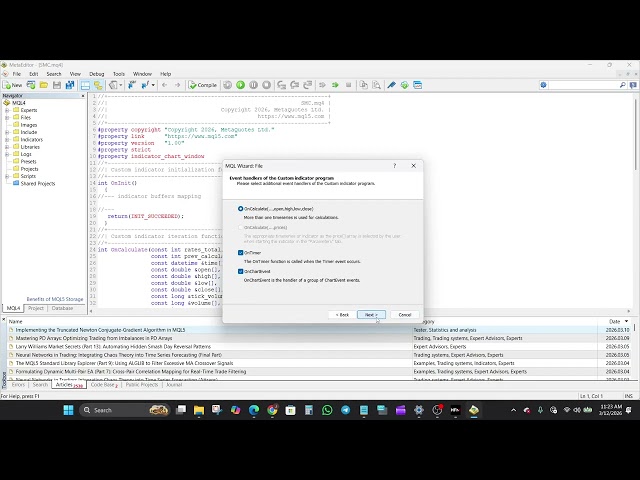The image size is (640, 480).
Task: Open the Debug menu
Action: pyautogui.click(x=97, y=74)
